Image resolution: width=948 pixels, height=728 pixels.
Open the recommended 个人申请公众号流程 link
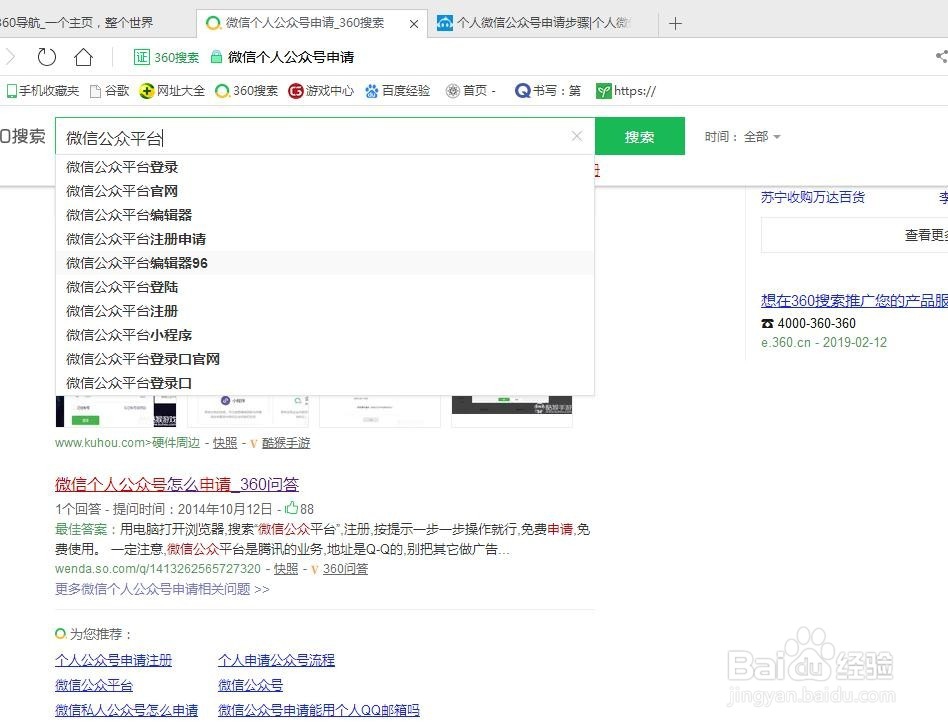point(276,660)
